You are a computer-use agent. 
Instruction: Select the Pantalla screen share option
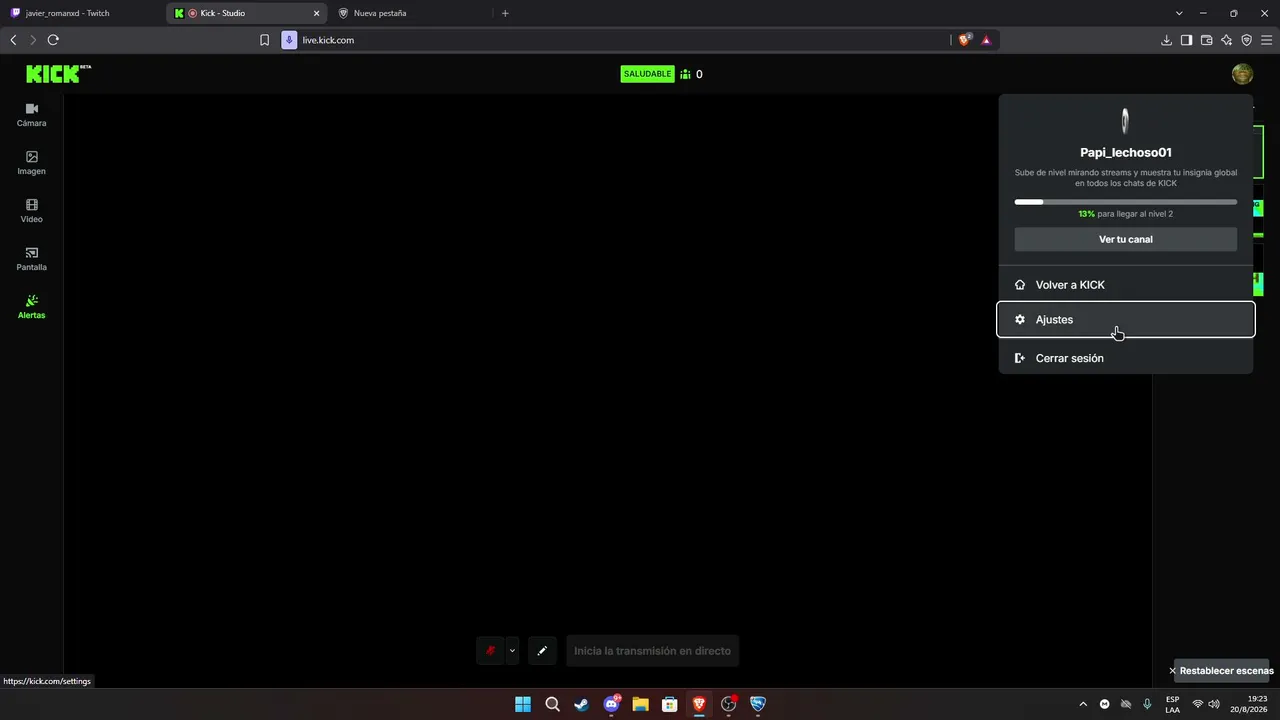pyautogui.click(x=31, y=259)
